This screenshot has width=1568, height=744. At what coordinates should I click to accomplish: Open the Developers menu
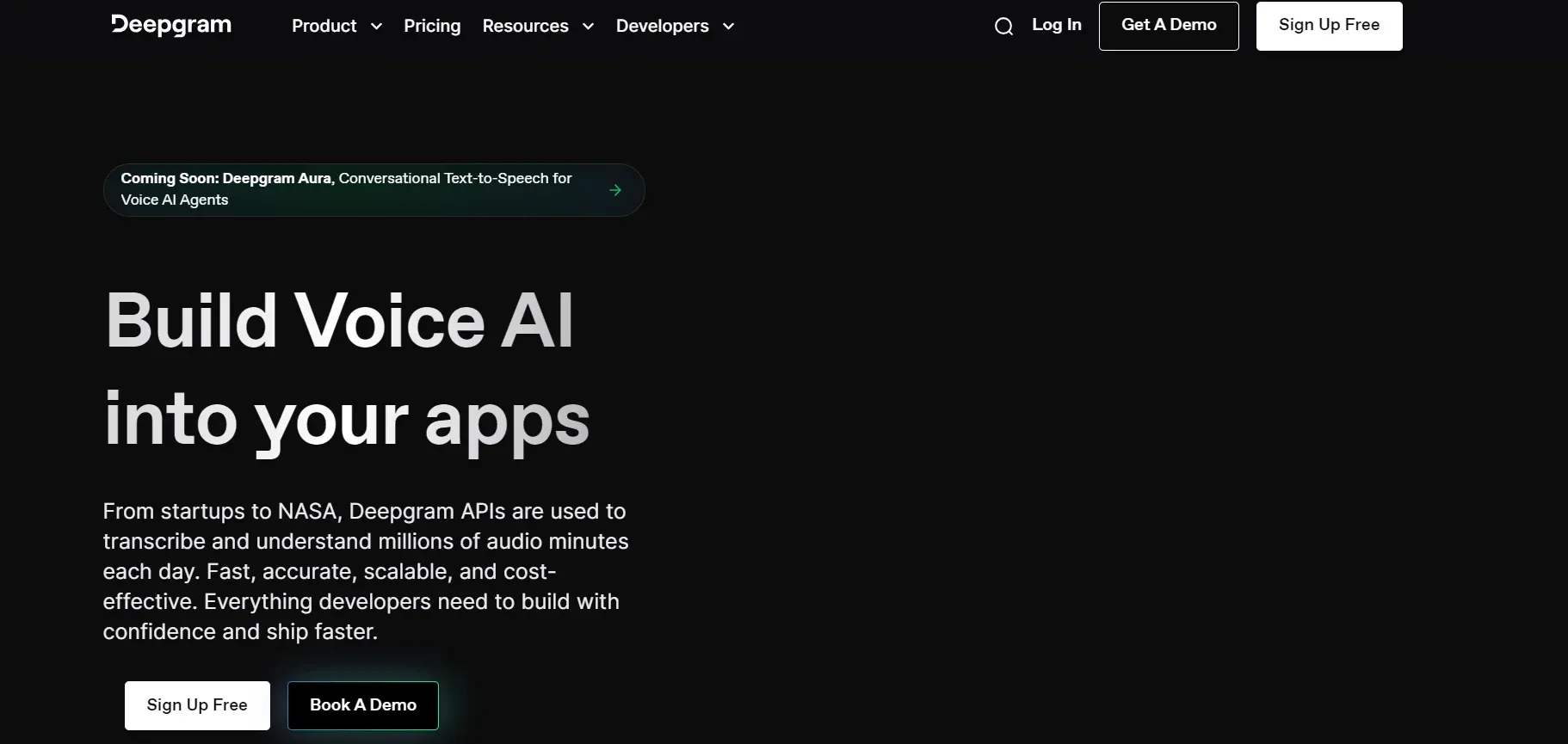(x=662, y=26)
